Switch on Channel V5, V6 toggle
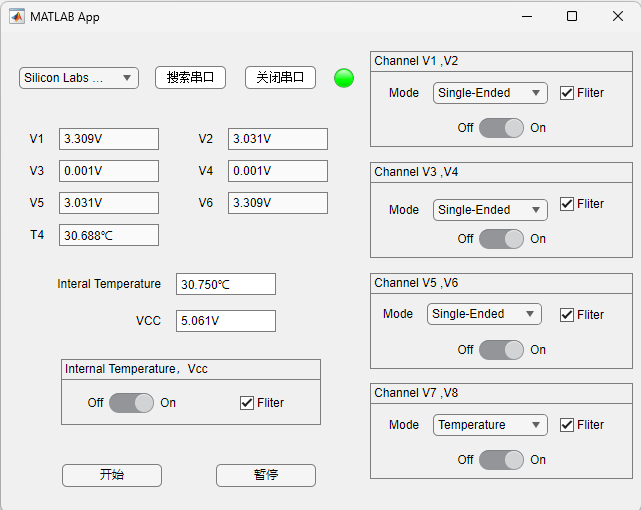The height and width of the screenshot is (510, 641). coord(501,350)
